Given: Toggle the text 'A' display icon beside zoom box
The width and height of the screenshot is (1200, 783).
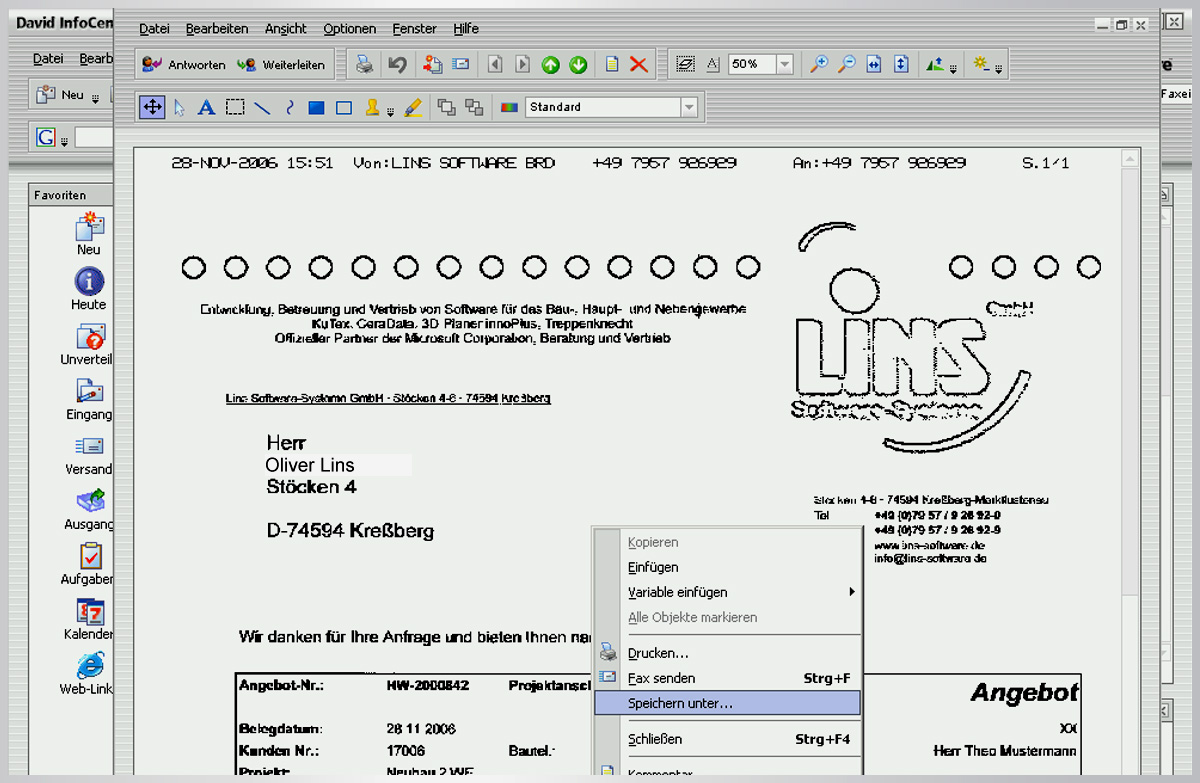Looking at the screenshot, I should tap(713, 65).
